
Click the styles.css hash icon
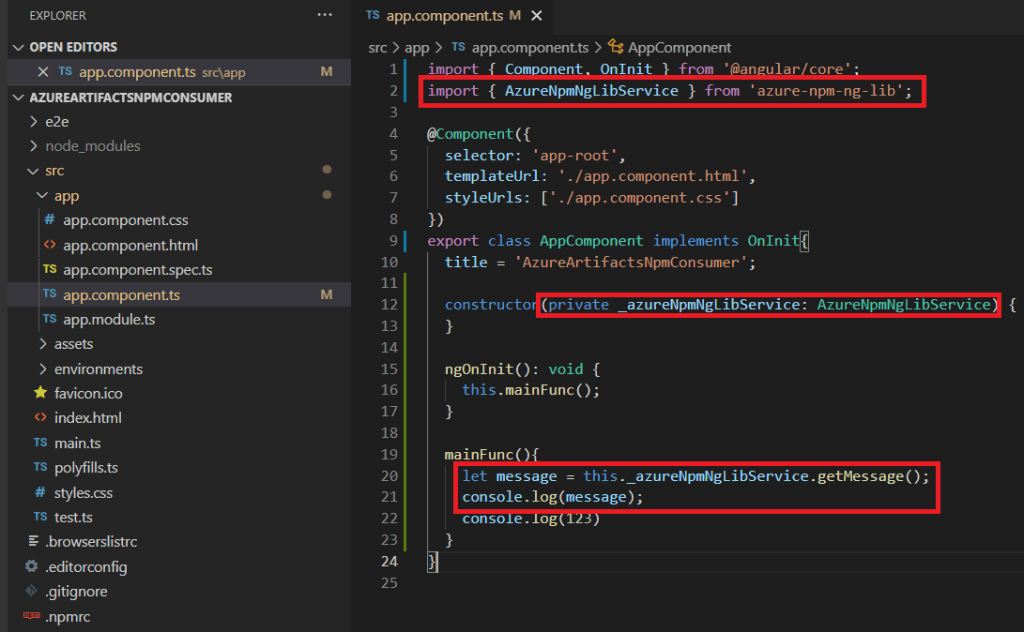coord(40,492)
